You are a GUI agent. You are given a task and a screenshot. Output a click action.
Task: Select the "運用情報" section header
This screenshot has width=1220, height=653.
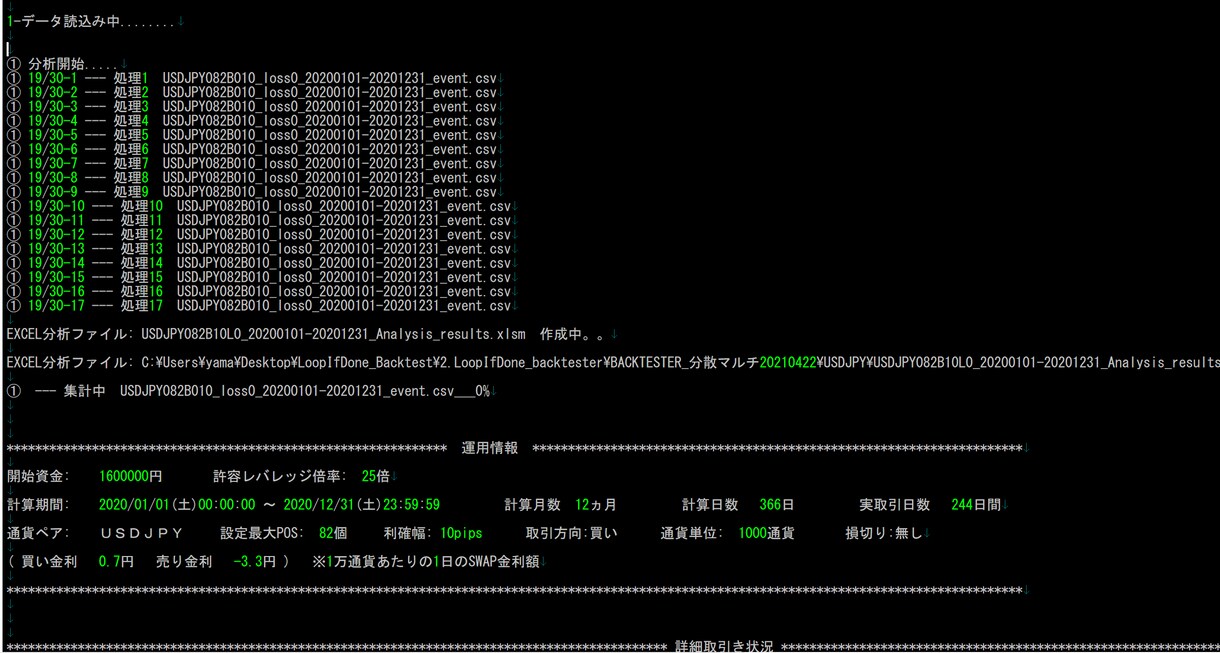[x=490, y=446]
